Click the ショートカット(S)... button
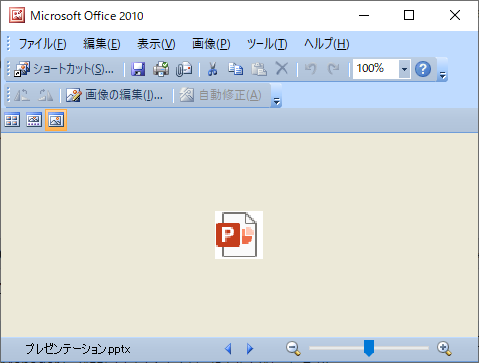This screenshot has height=363, width=479. pos(64,69)
